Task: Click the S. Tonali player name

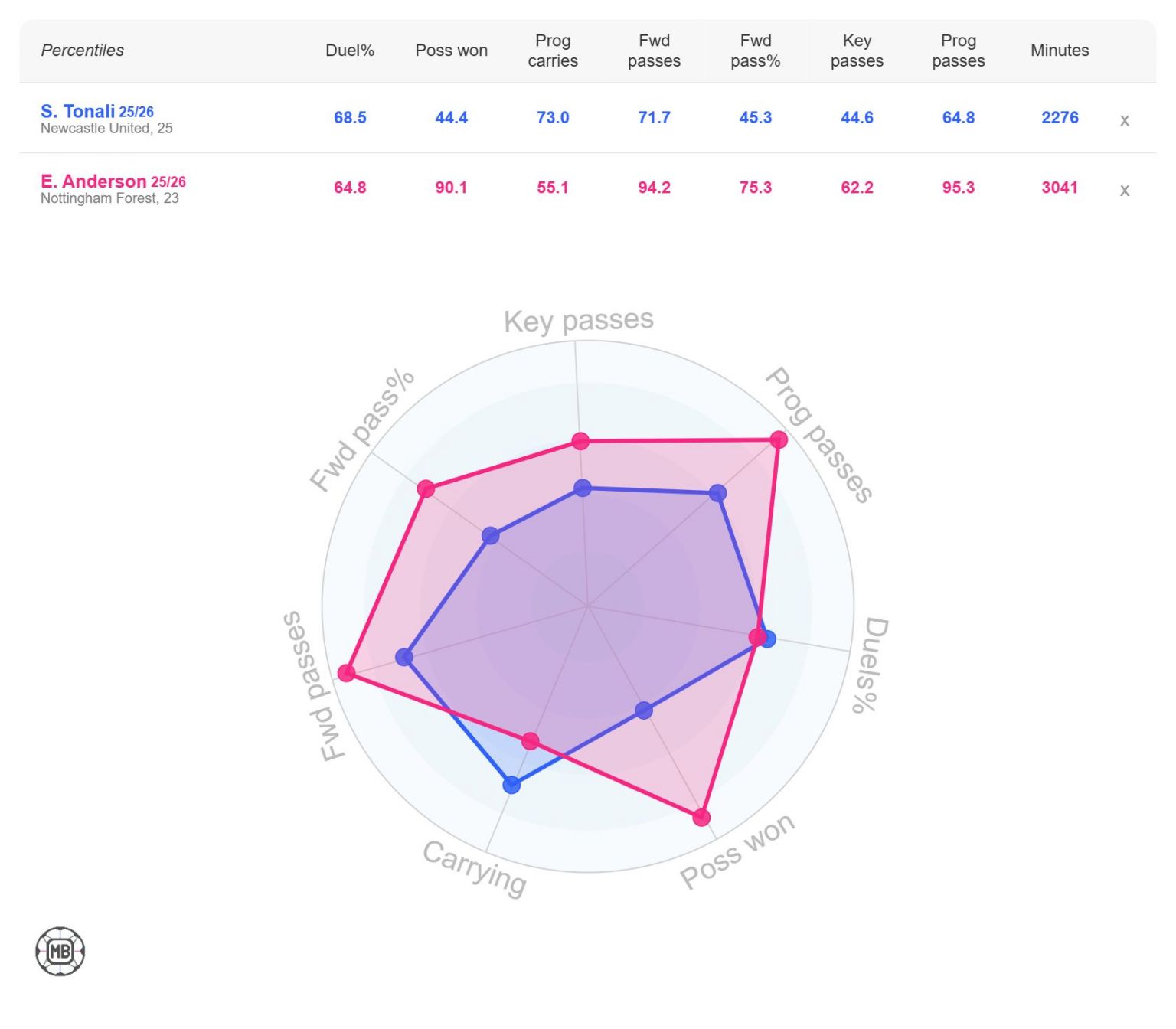Action: point(77,111)
